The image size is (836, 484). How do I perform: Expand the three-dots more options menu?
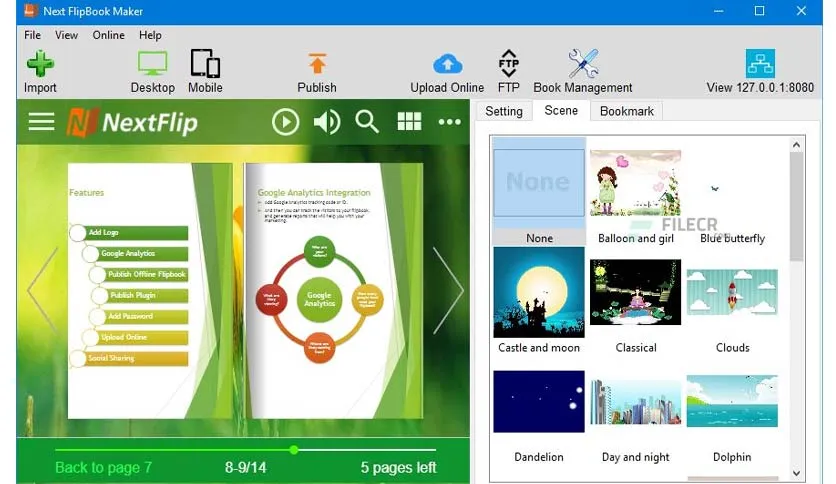pyautogui.click(x=449, y=122)
